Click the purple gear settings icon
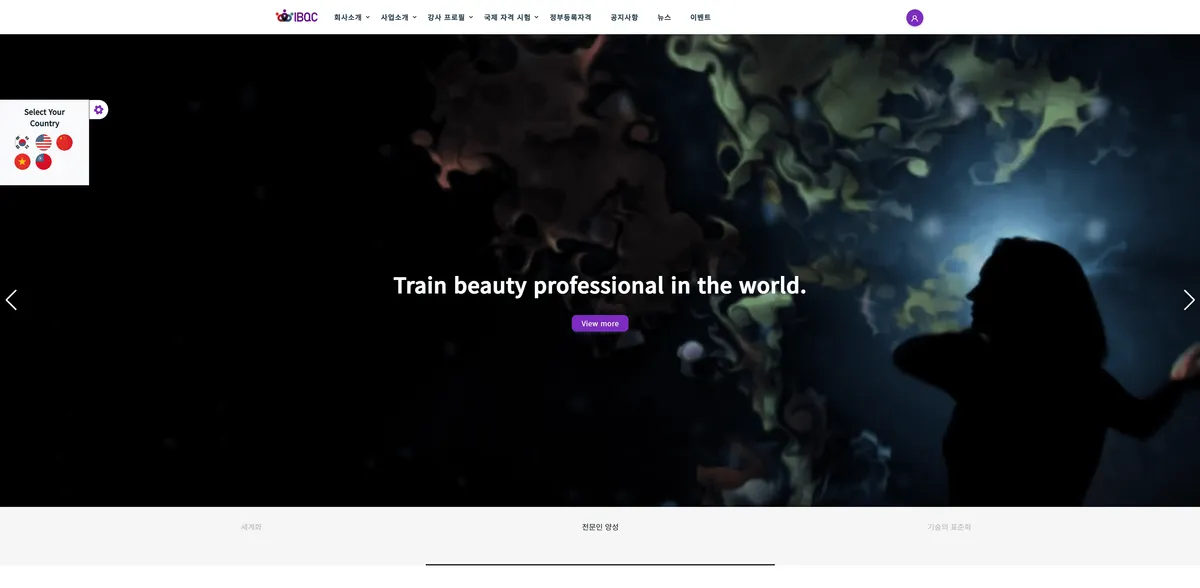 pos(98,110)
